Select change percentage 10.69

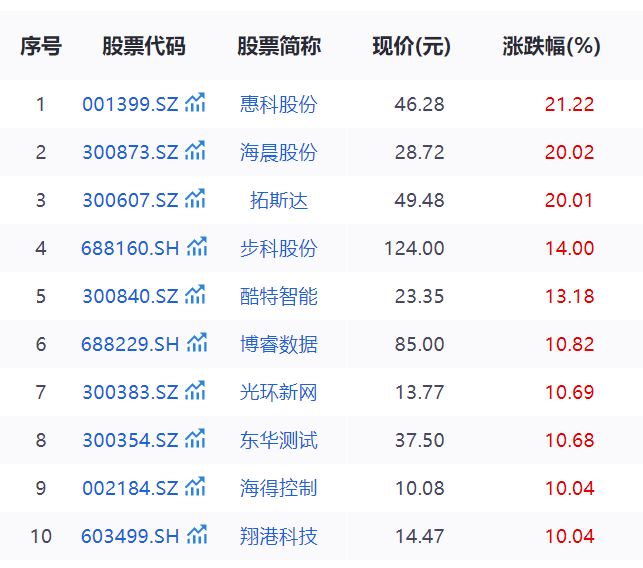[570, 392]
